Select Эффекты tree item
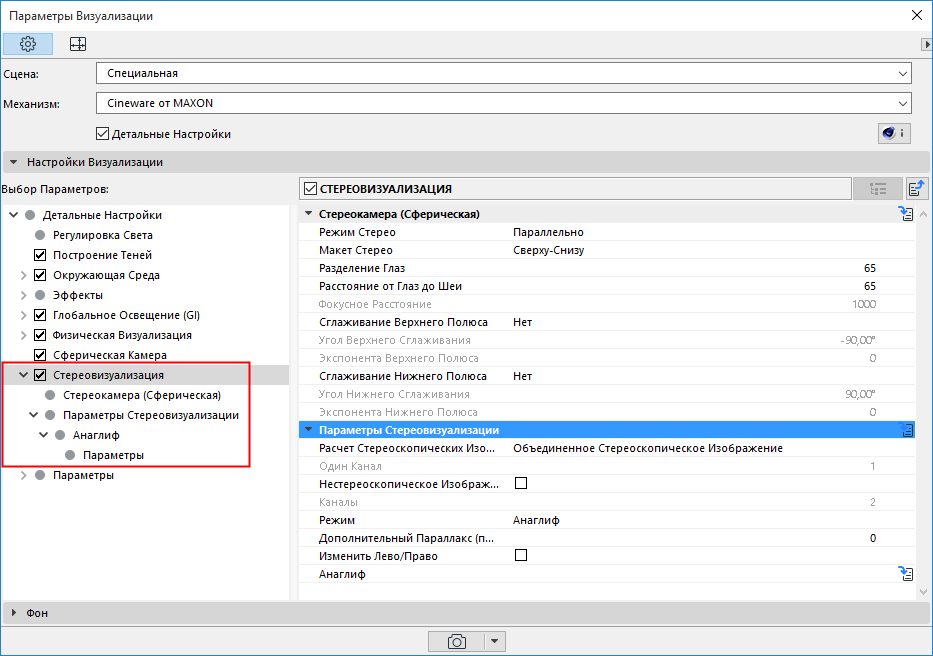The width and height of the screenshot is (933, 656). coord(78,295)
